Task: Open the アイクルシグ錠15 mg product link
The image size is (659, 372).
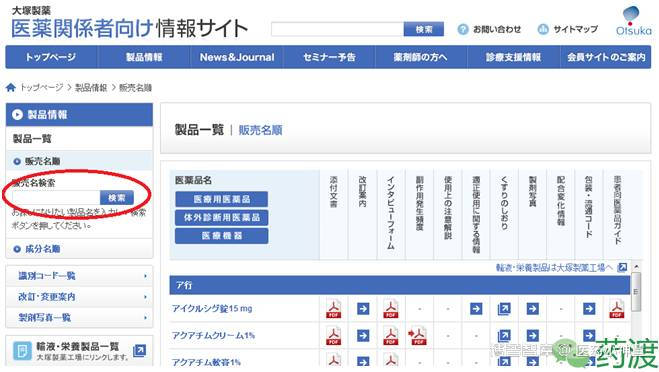Action: [x=212, y=309]
